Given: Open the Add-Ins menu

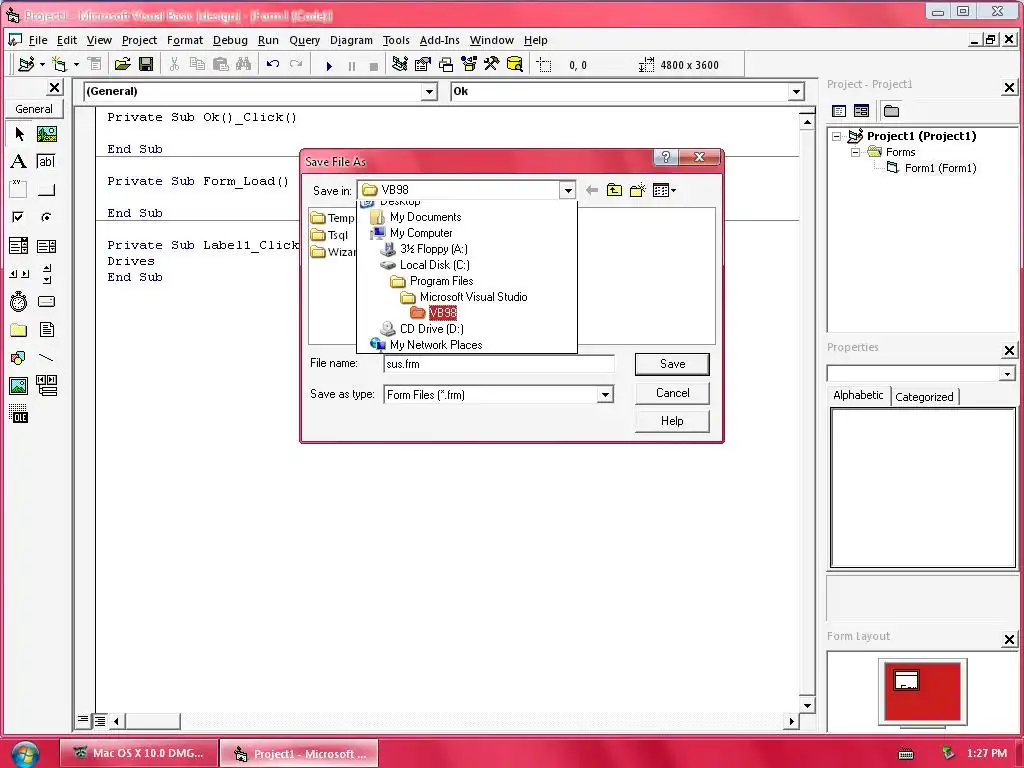Looking at the screenshot, I should point(440,40).
